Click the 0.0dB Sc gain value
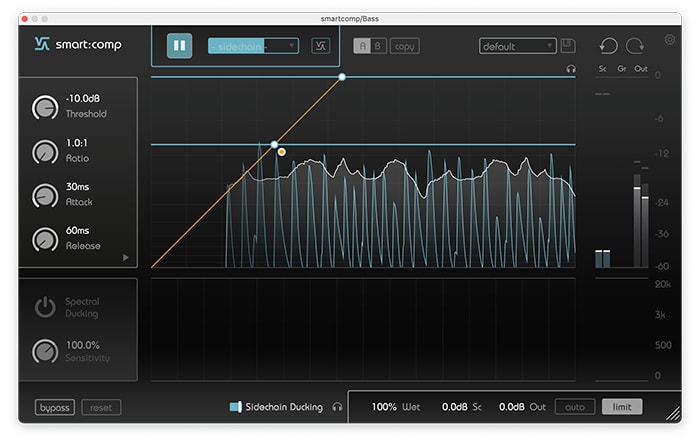The image size is (700, 441). 454,407
